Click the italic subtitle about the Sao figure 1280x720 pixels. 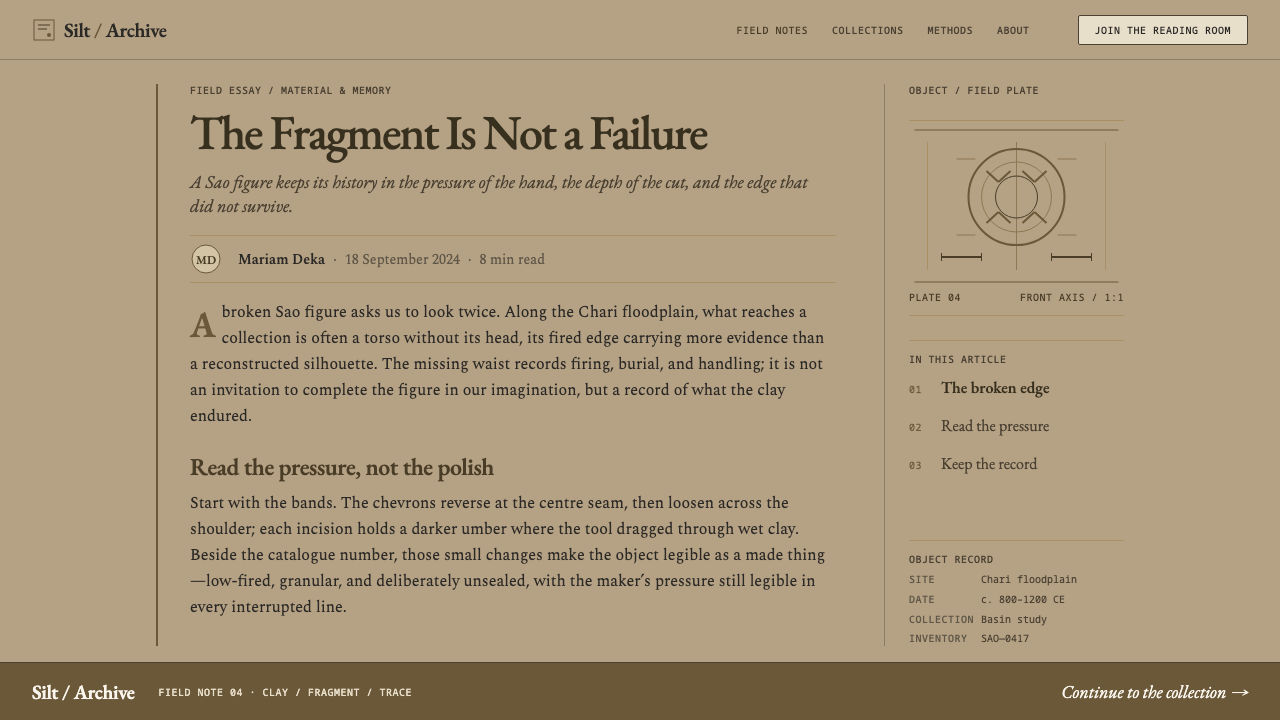click(499, 194)
